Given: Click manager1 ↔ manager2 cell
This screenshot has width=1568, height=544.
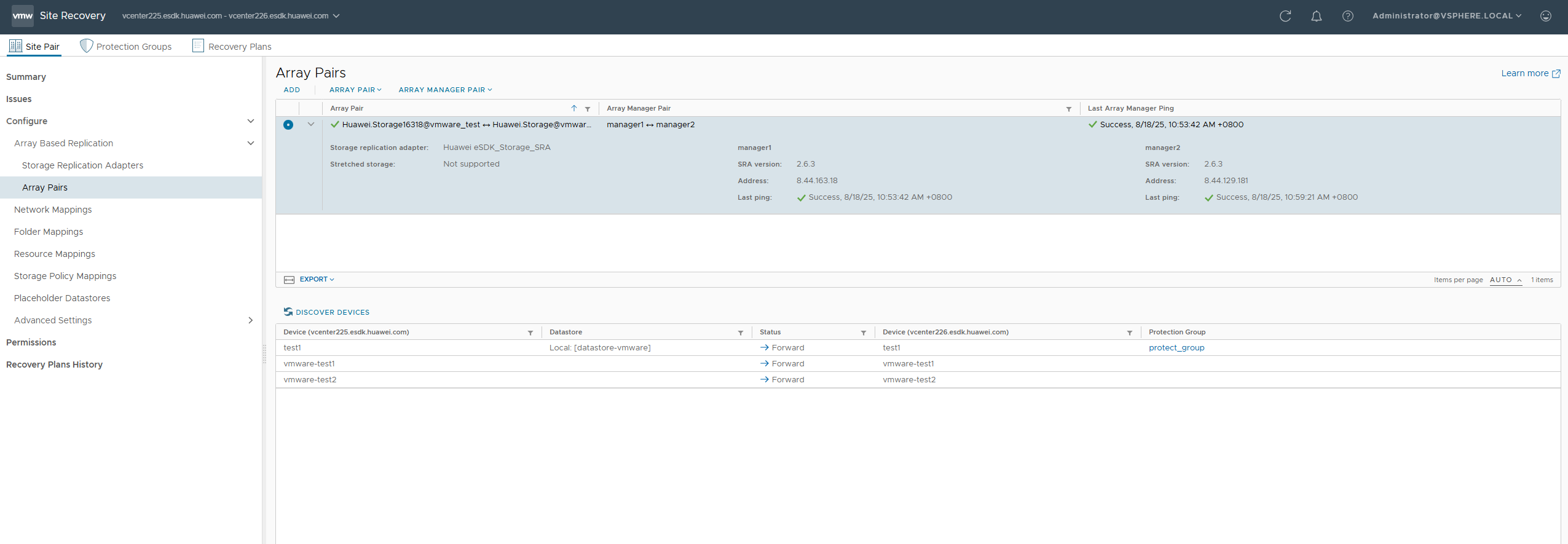Looking at the screenshot, I should click(x=650, y=125).
